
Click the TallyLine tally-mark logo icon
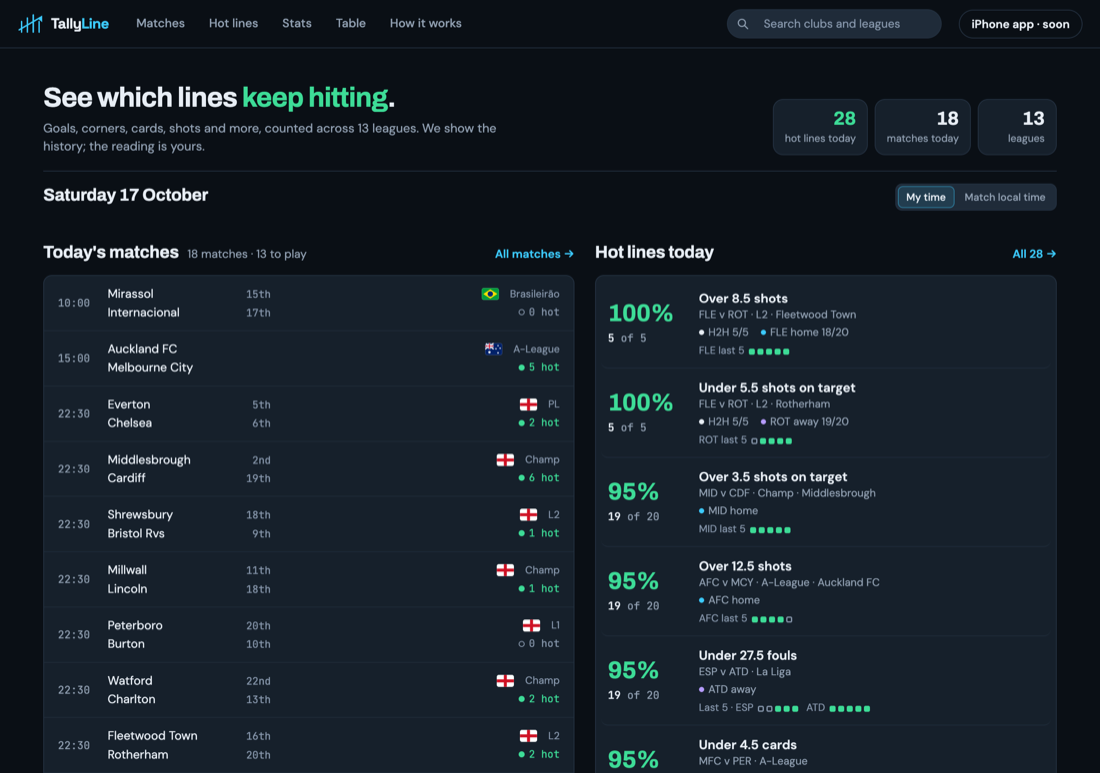coord(30,24)
